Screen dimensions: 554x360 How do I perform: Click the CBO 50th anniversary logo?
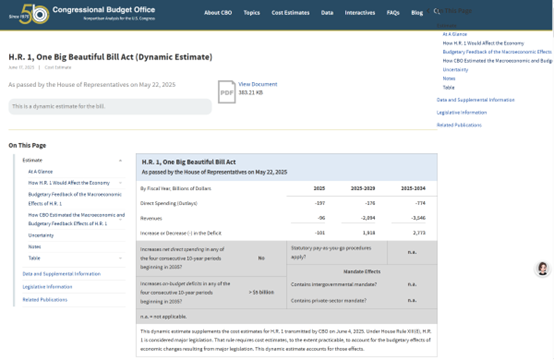29,14
